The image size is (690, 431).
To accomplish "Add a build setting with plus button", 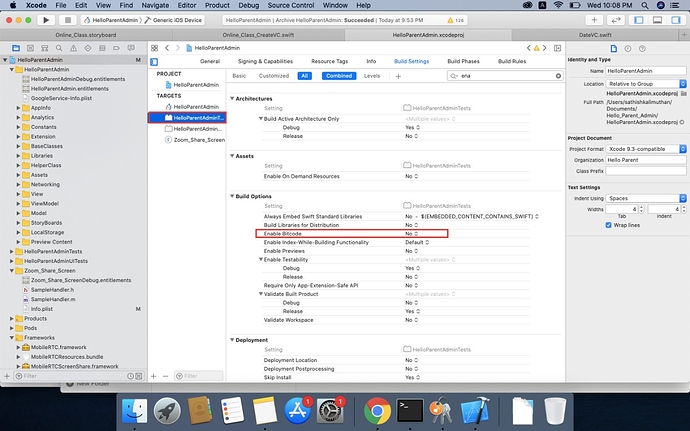I will coord(398,76).
